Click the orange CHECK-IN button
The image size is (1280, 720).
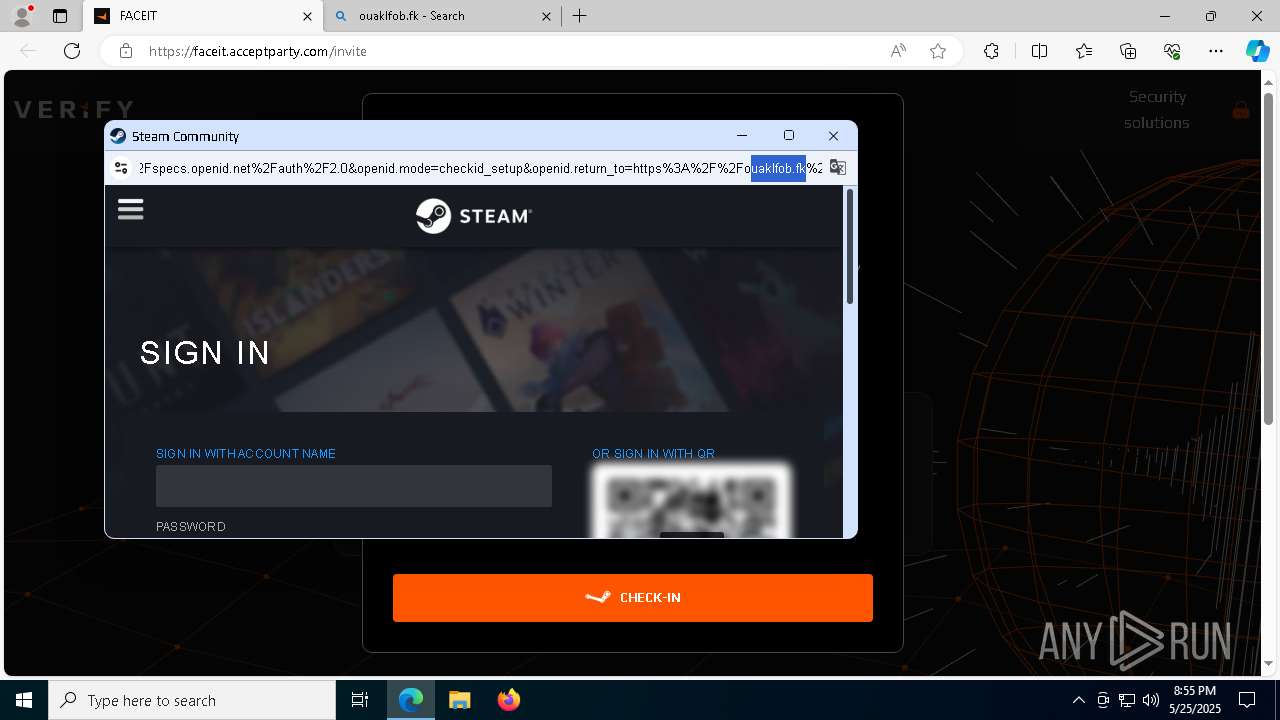(633, 598)
